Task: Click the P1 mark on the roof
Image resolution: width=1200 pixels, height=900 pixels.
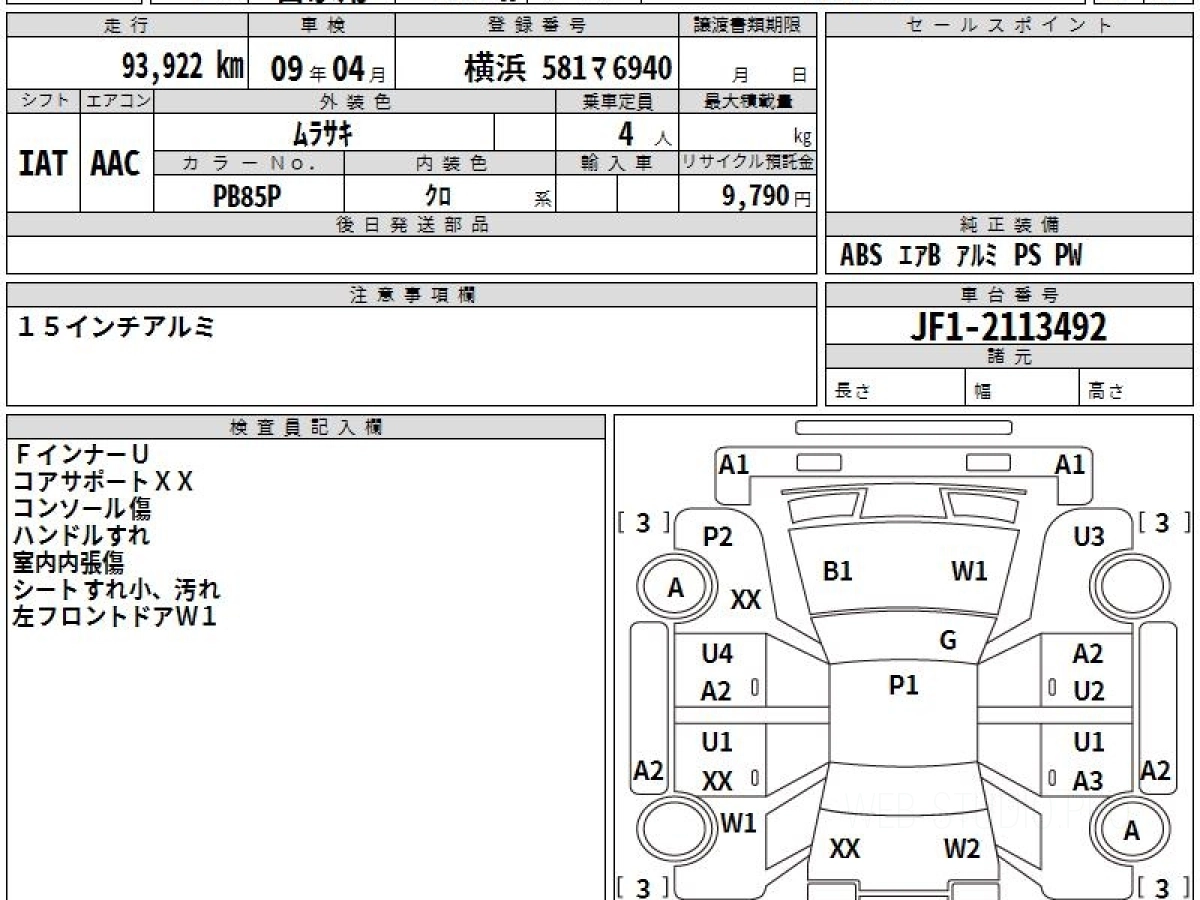Action: [x=903, y=685]
